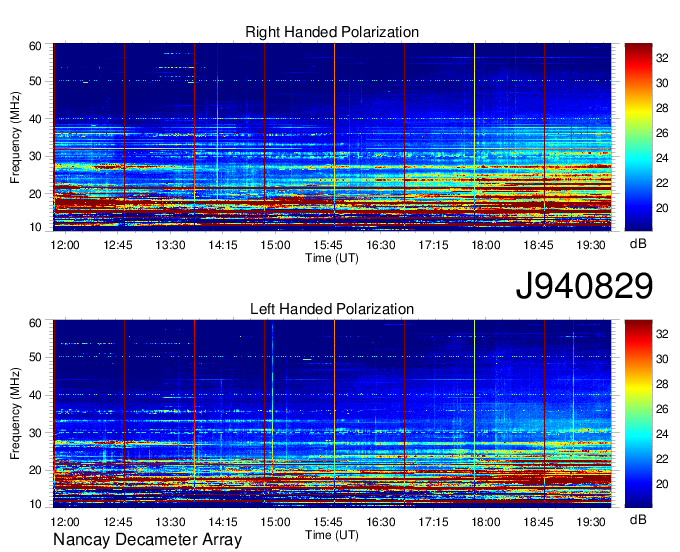Click the bottom plot's Time (UT) axis label
The width and height of the screenshot is (680, 552).
332,535
